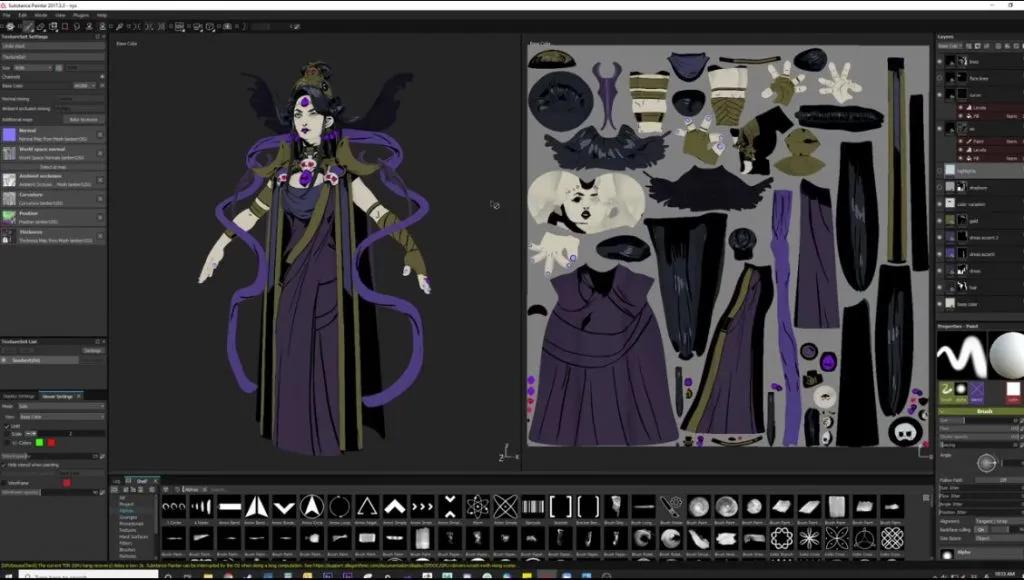Screen dimensions: 1024x580
Task: Open the Mode dropdown in Viewer Settings
Action: pos(62,405)
